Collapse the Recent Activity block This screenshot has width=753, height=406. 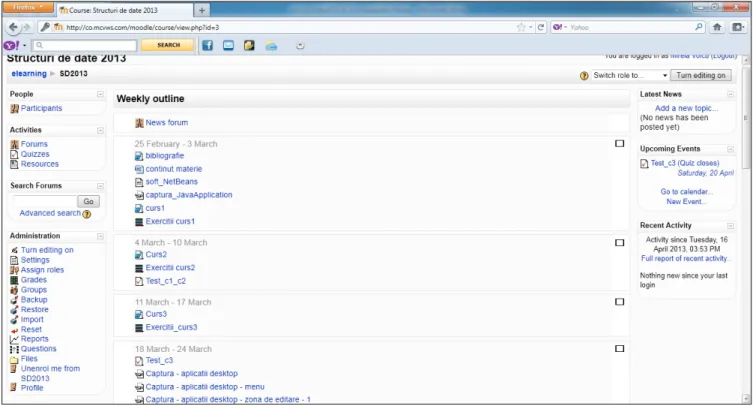tap(730, 226)
